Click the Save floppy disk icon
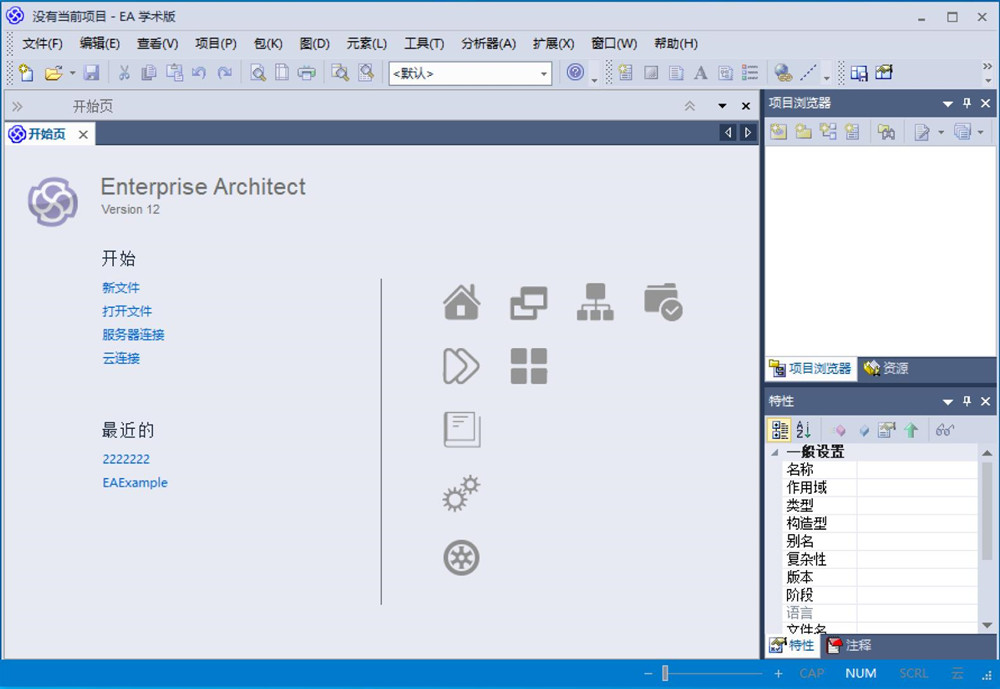Viewport: 1000px width, 689px height. click(x=91, y=73)
